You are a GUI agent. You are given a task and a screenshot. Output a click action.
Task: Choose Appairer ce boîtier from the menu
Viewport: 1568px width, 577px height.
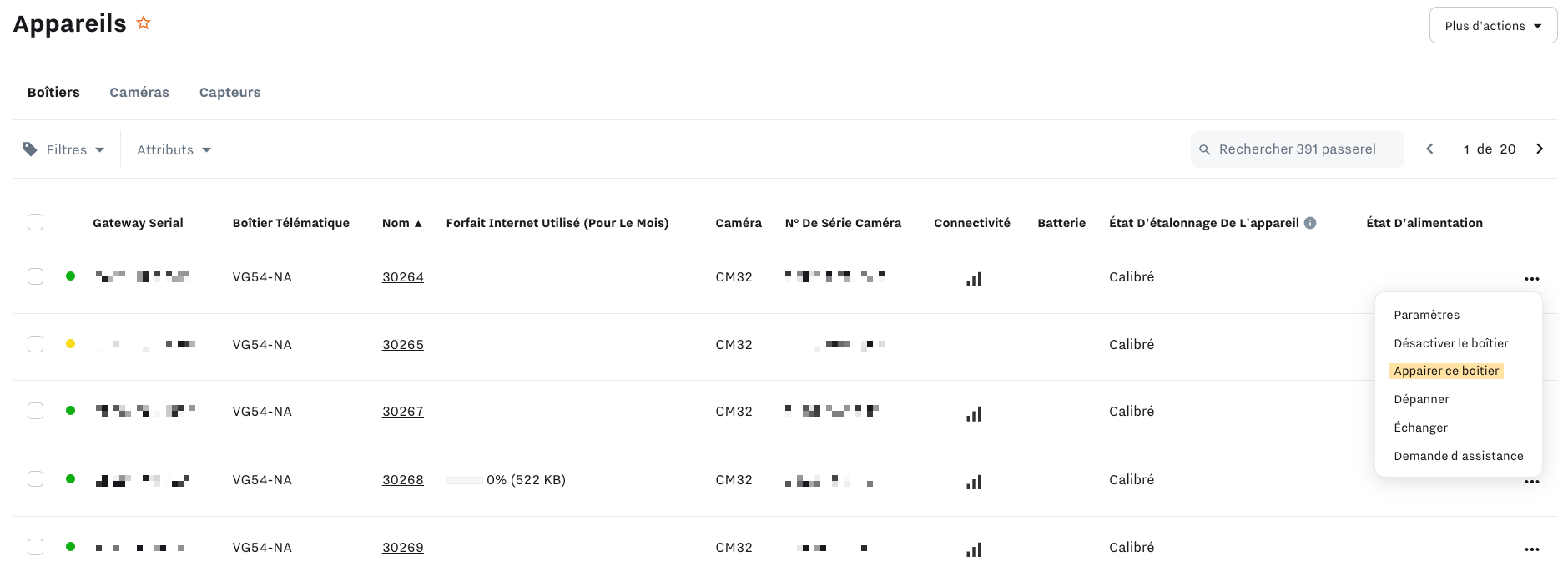click(1446, 371)
